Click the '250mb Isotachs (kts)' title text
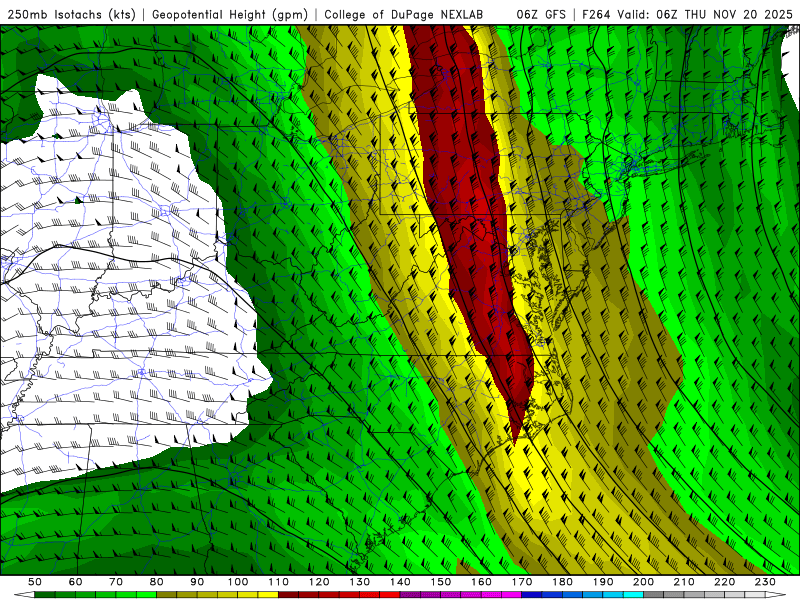This screenshot has height=600, width=800. (71, 15)
